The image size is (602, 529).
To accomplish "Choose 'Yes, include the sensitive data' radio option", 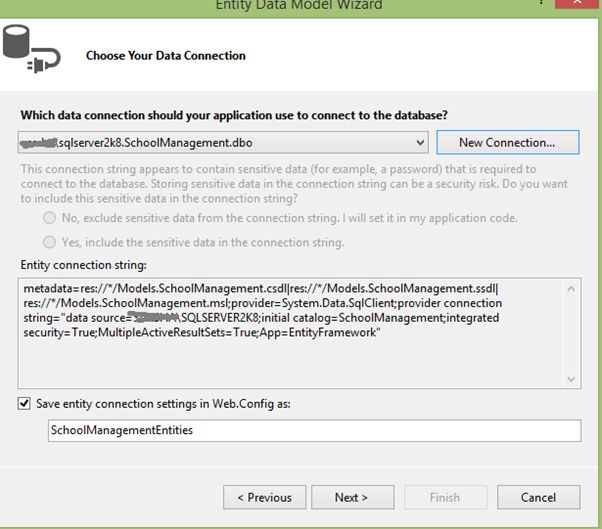I will pyautogui.click(x=49, y=242).
